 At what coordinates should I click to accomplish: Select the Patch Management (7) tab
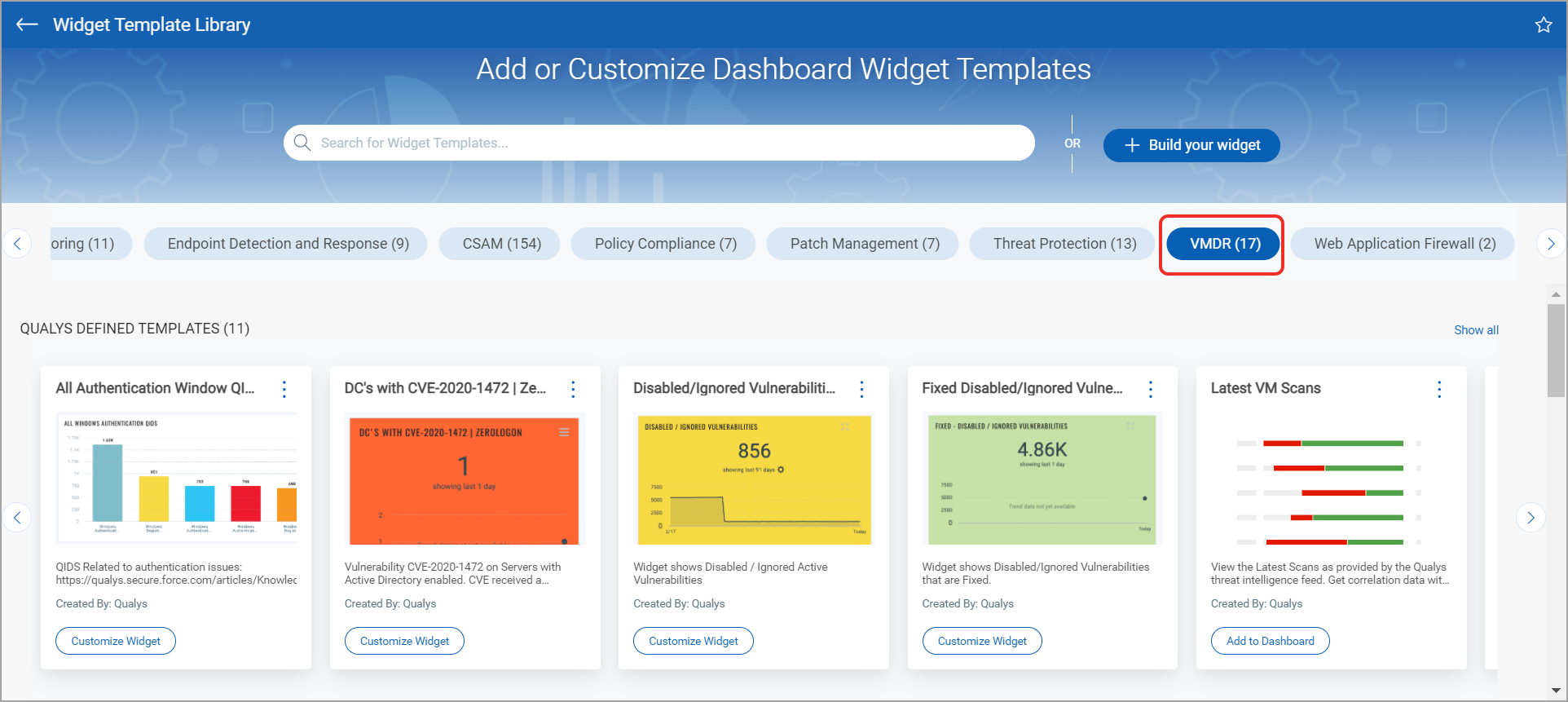(x=863, y=244)
